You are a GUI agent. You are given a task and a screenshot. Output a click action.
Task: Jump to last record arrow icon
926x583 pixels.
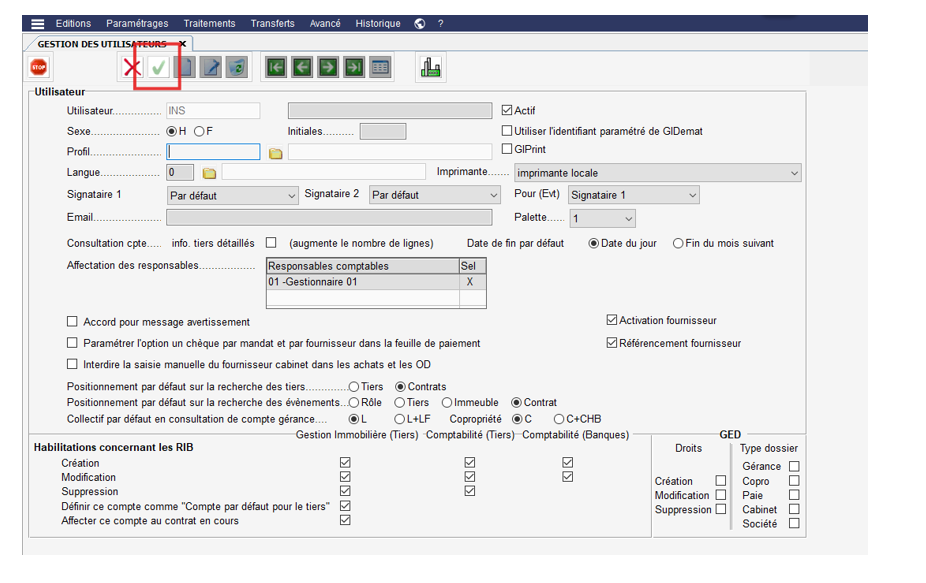[x=354, y=67]
